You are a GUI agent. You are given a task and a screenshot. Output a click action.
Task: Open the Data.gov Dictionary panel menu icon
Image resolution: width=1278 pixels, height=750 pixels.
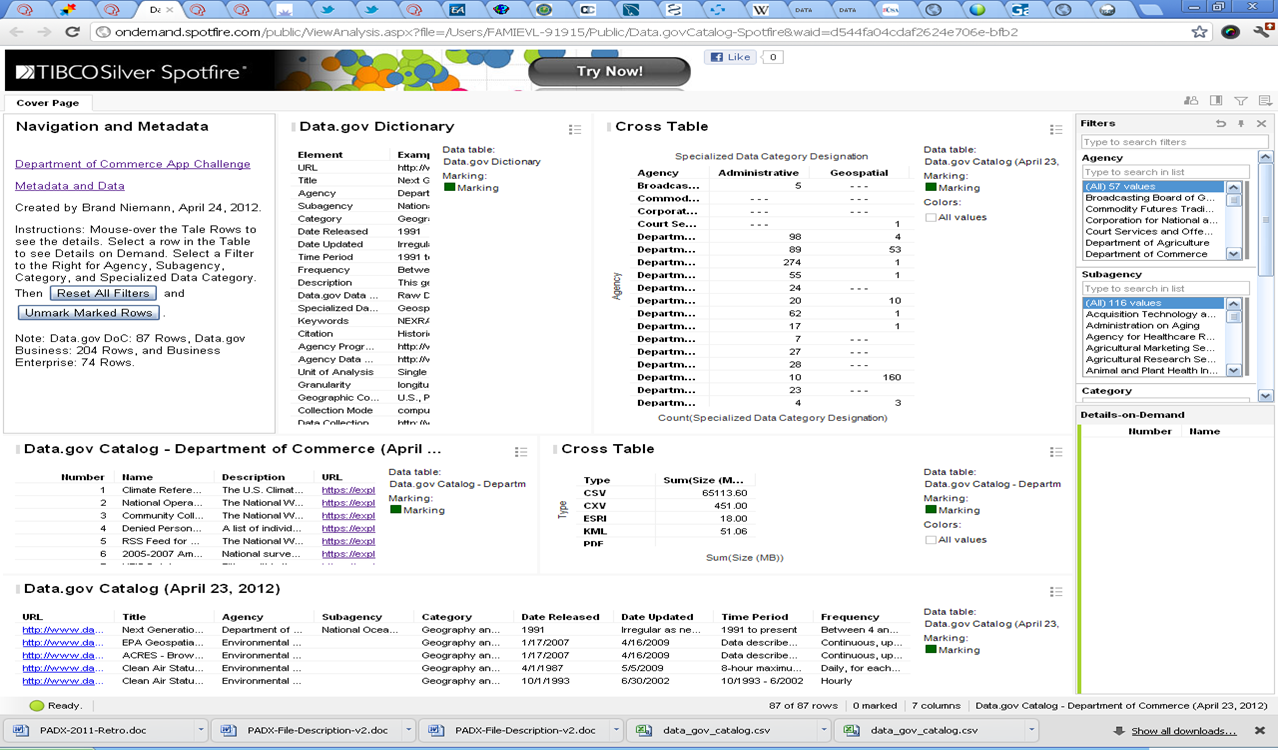point(575,130)
